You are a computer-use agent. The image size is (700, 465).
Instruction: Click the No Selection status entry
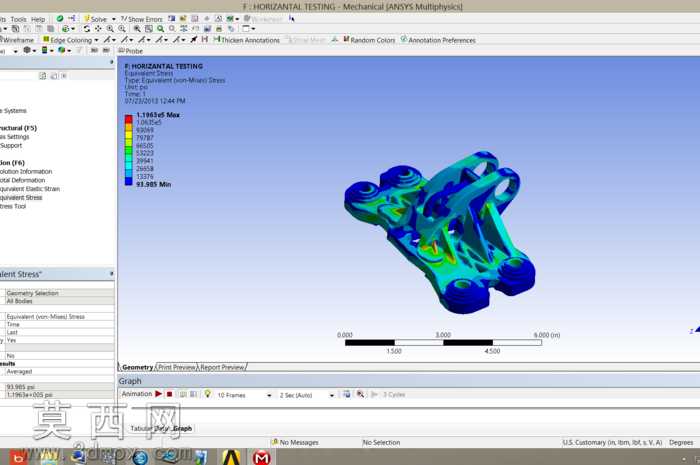pyautogui.click(x=381, y=442)
